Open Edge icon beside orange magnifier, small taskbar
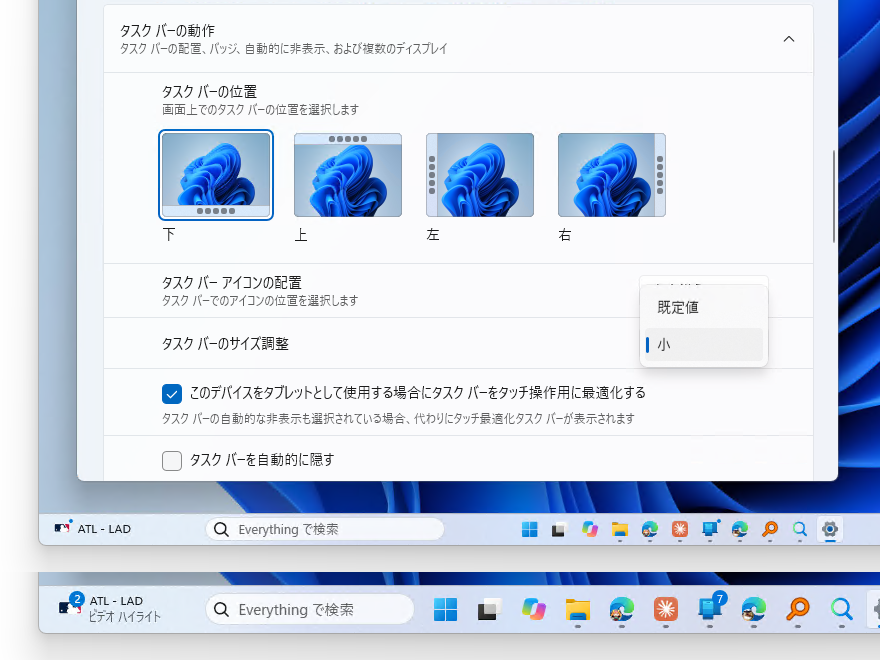Image resolution: width=880 pixels, height=660 pixels. (740, 529)
